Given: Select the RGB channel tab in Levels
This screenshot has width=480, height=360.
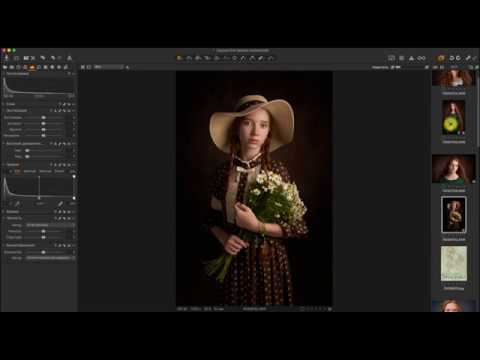Looking at the screenshot, I should pyautogui.click(x=17, y=171).
